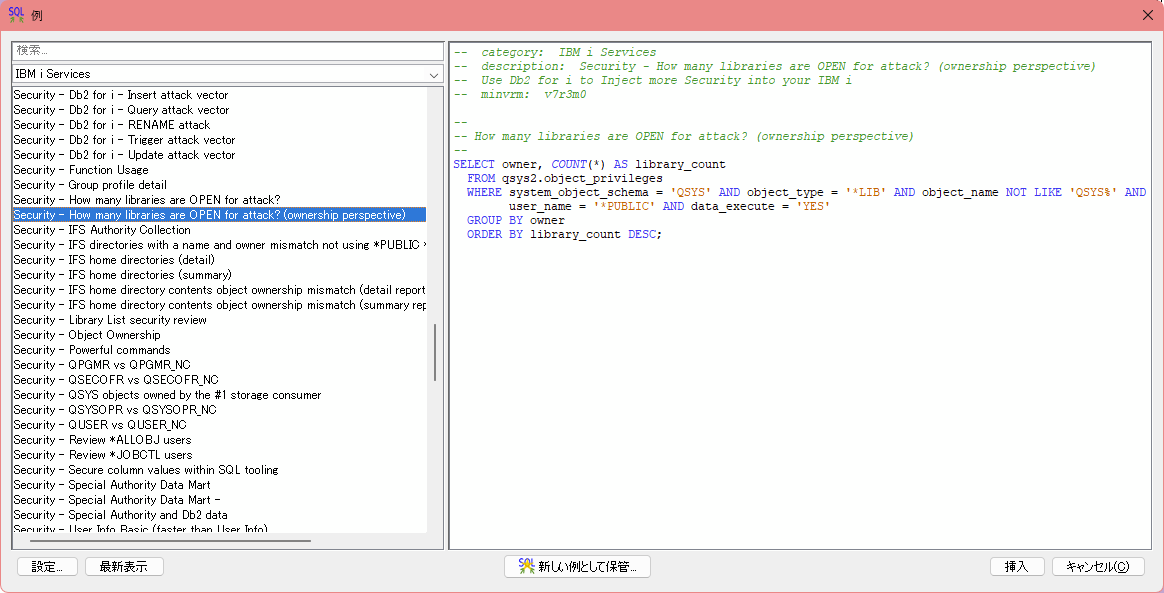The height and width of the screenshot is (593, 1164).
Task: Click the キャンセル button
Action: [x=1098, y=566]
